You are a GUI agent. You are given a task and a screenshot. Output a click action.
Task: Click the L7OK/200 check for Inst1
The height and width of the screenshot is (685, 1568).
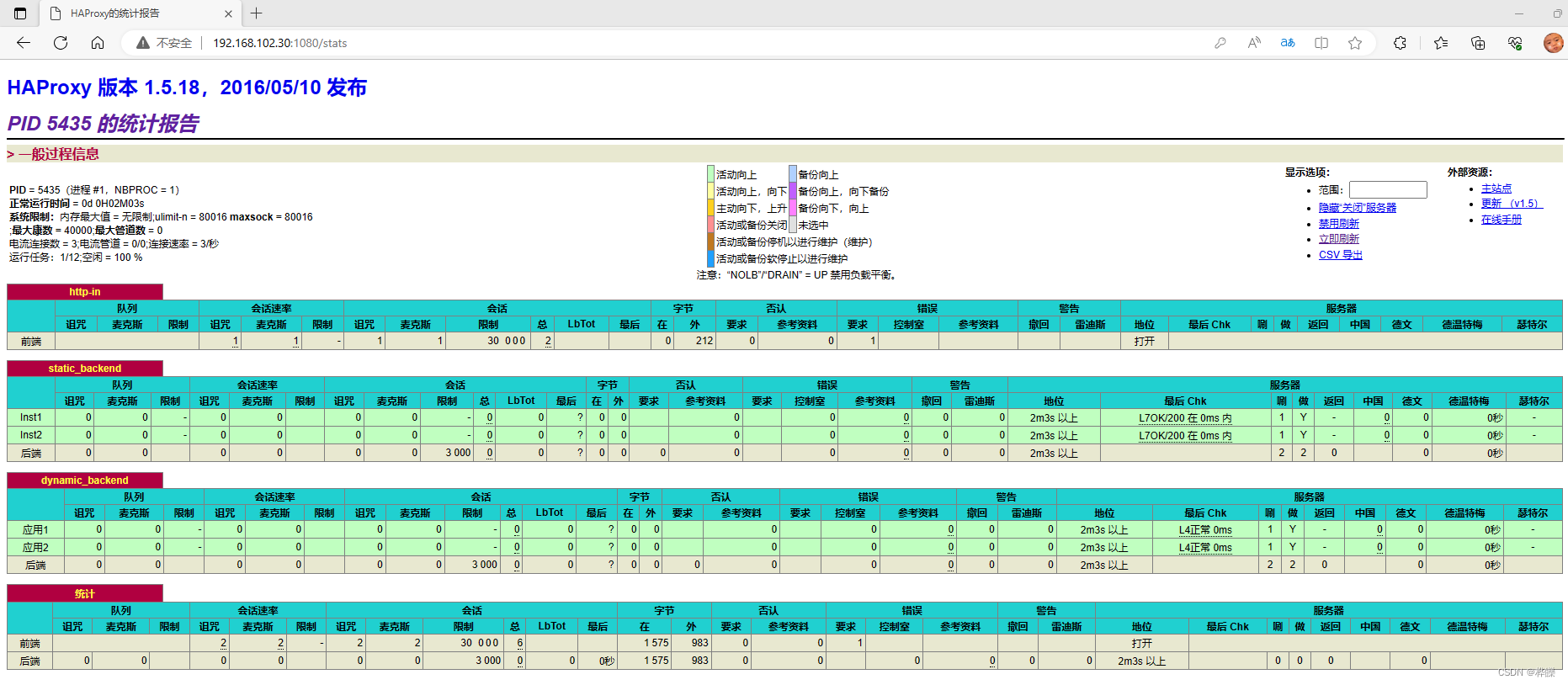pos(1185,418)
